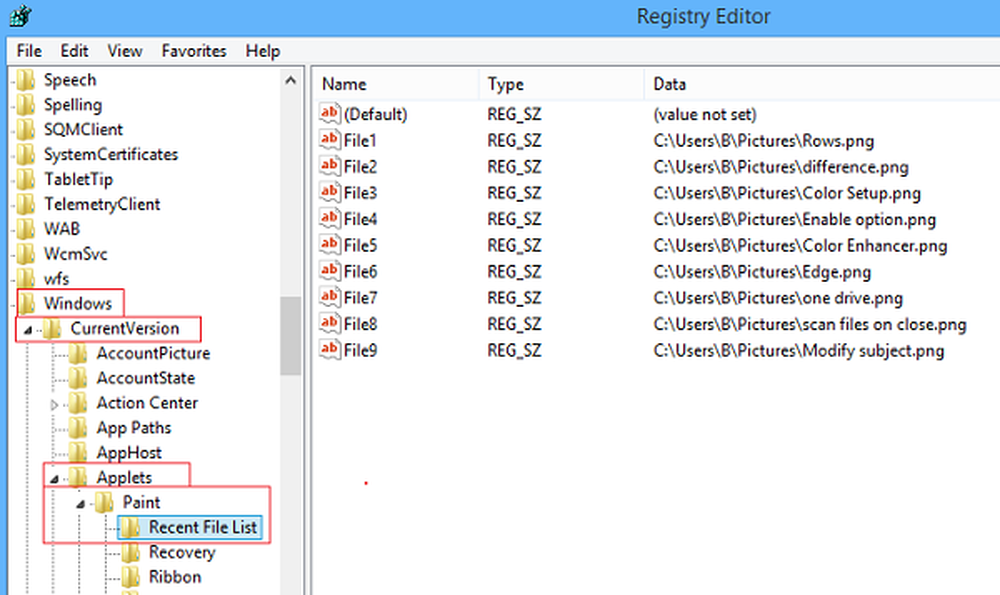Select the File3 value name
This screenshot has width=1000, height=595.
360,193
